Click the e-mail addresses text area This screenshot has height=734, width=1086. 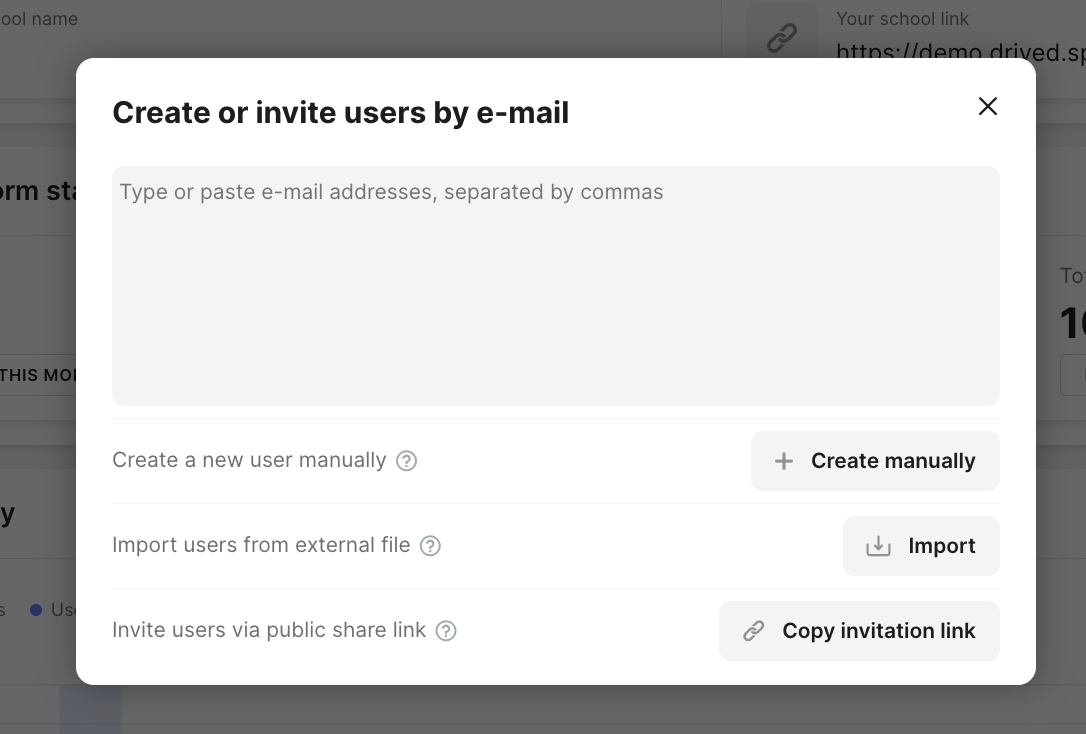point(555,285)
